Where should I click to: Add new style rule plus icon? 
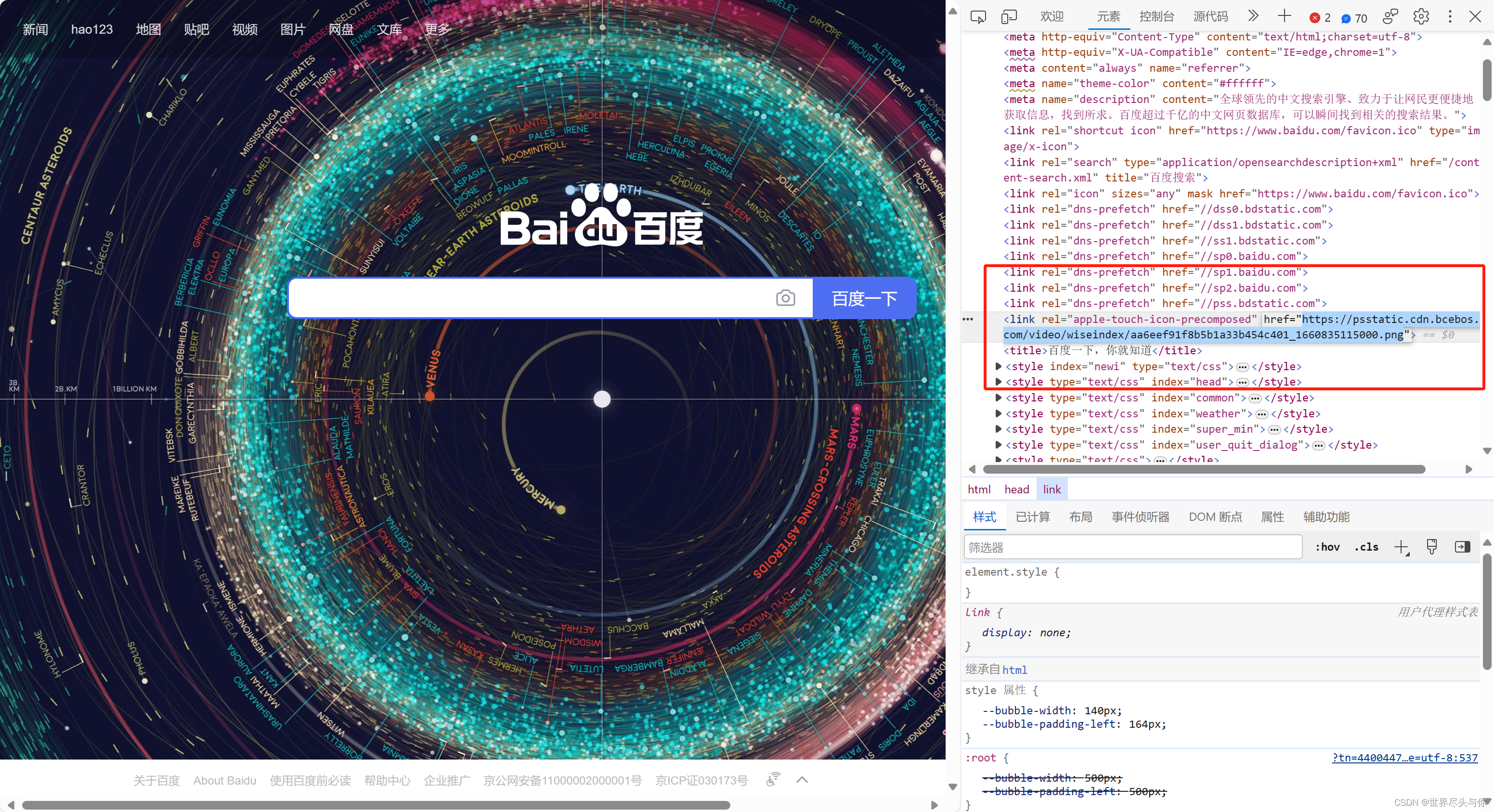(1402, 547)
